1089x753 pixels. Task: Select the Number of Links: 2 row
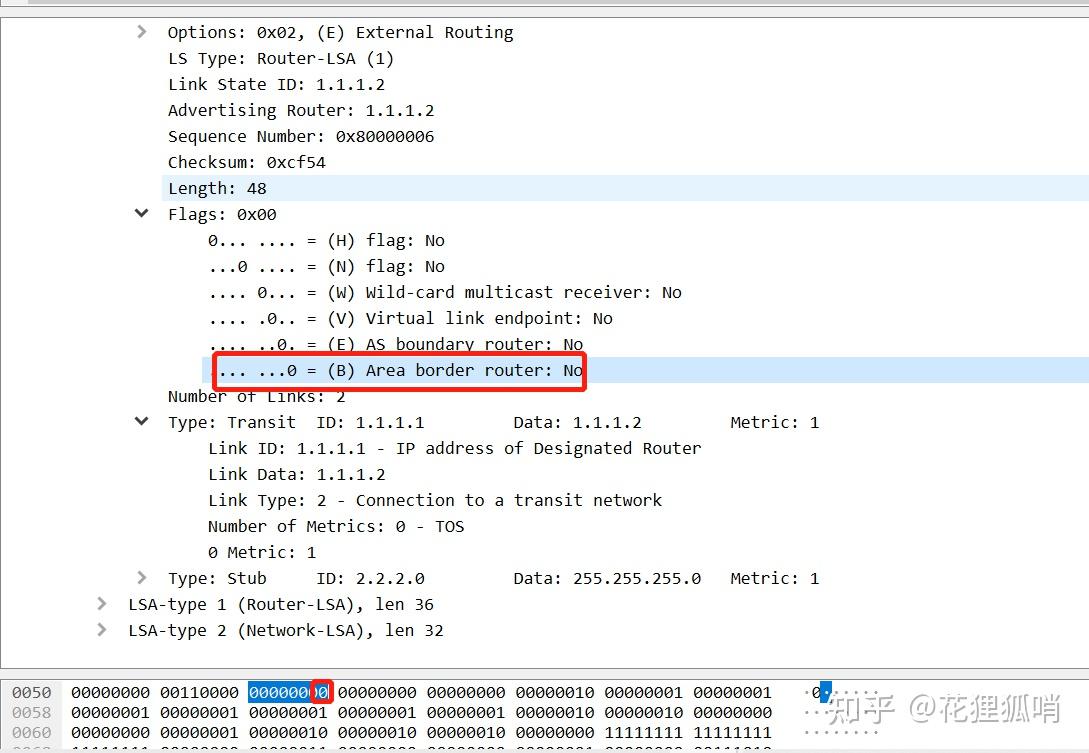pyautogui.click(x=256, y=397)
